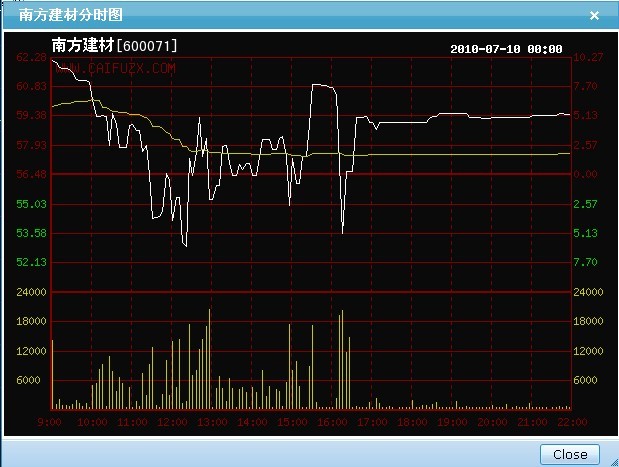
Task: Click the right 18000 volume label
Action: (x=588, y=321)
